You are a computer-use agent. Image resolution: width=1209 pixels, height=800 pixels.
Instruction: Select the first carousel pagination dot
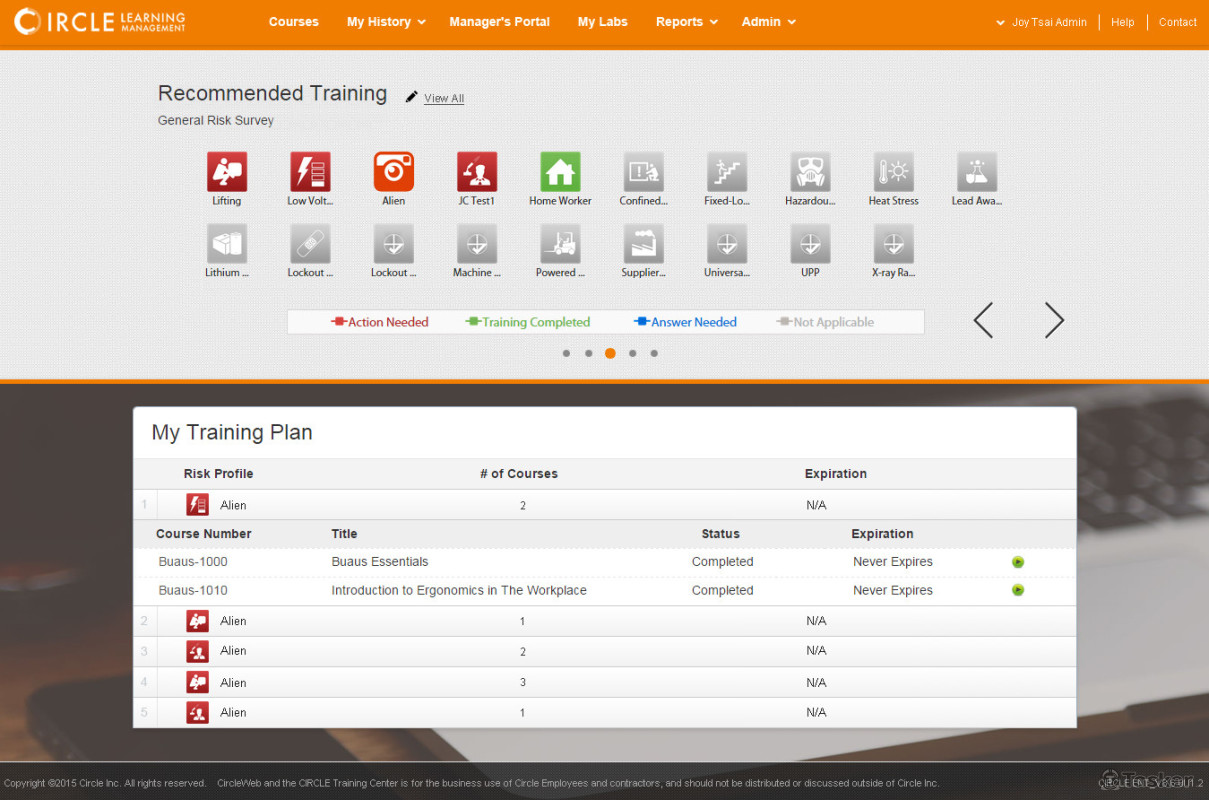[567, 353]
